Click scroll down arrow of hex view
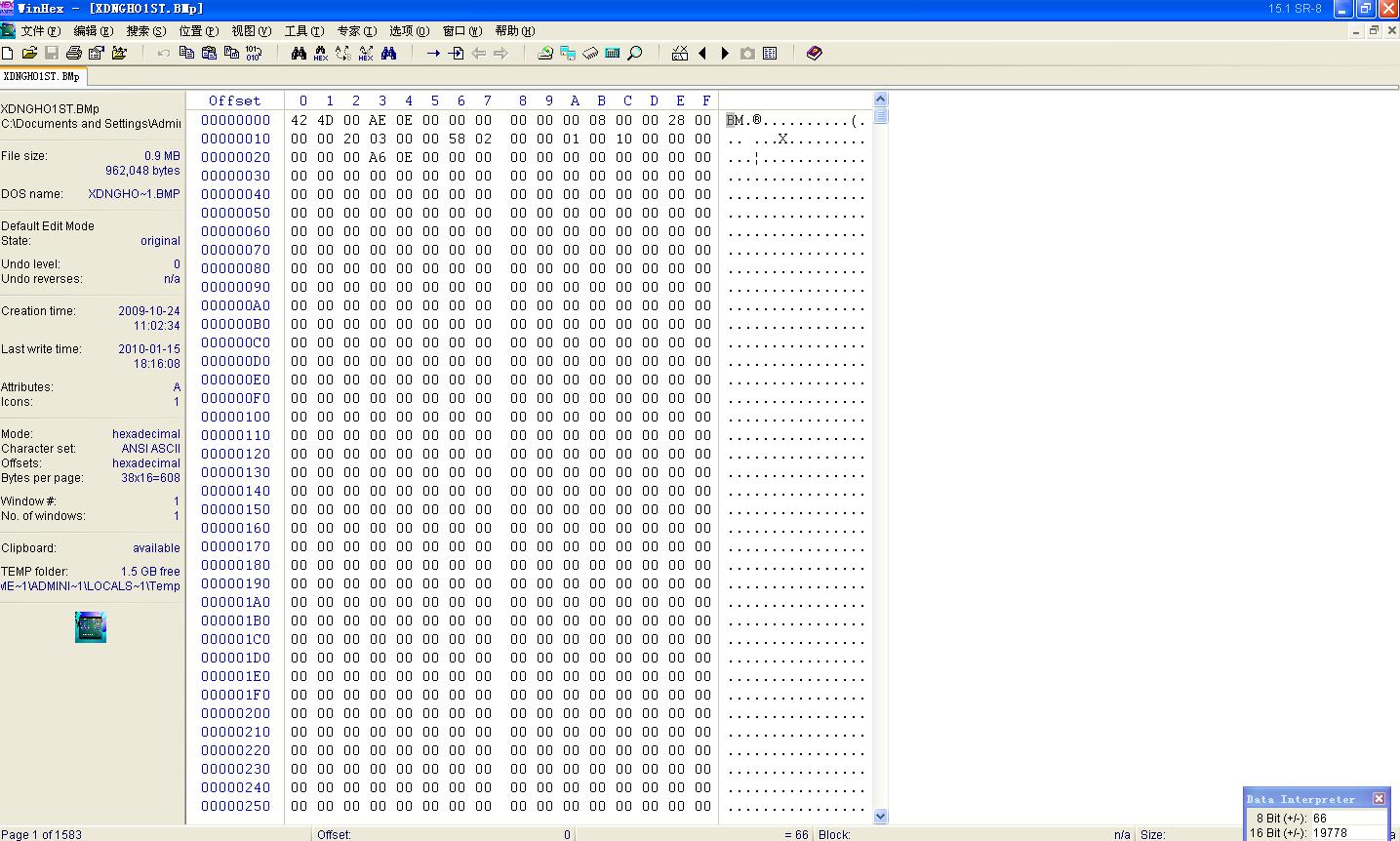Image resolution: width=1400 pixels, height=841 pixels. point(881,816)
